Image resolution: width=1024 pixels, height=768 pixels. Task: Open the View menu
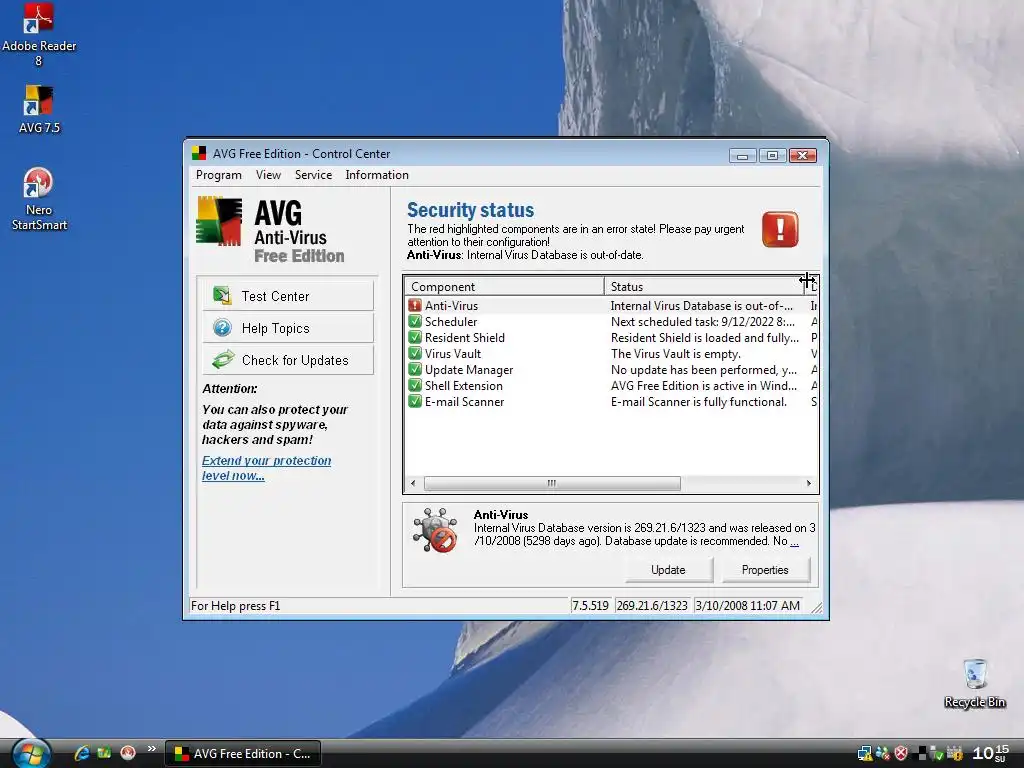(268, 175)
